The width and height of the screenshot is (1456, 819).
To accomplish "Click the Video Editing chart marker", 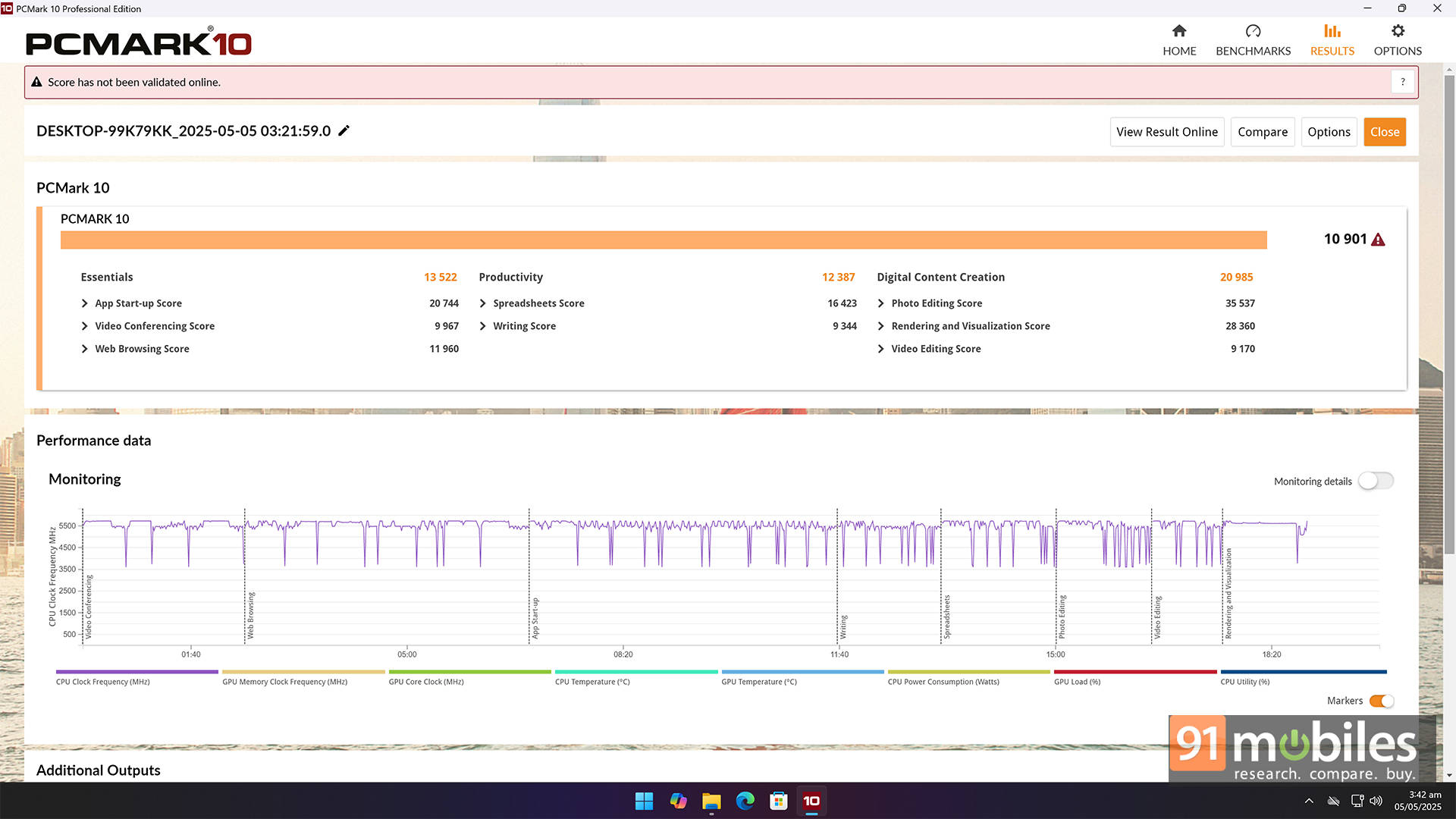I will (x=1157, y=617).
